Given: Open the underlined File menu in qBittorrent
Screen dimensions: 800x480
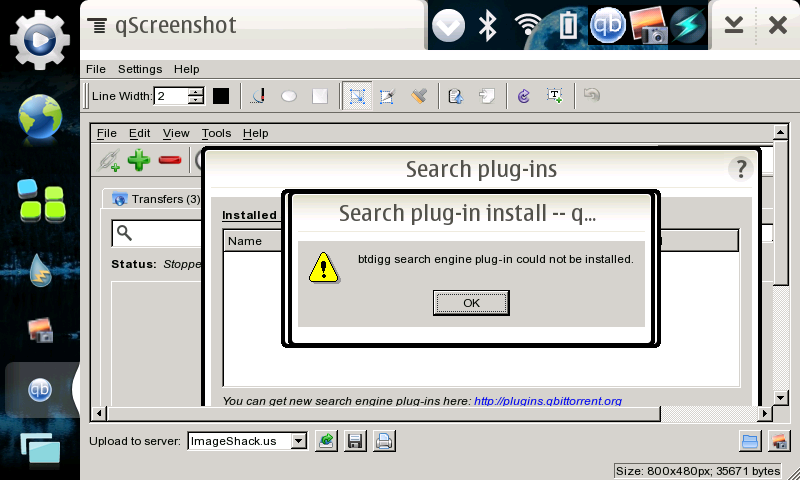Looking at the screenshot, I should 107,133.
